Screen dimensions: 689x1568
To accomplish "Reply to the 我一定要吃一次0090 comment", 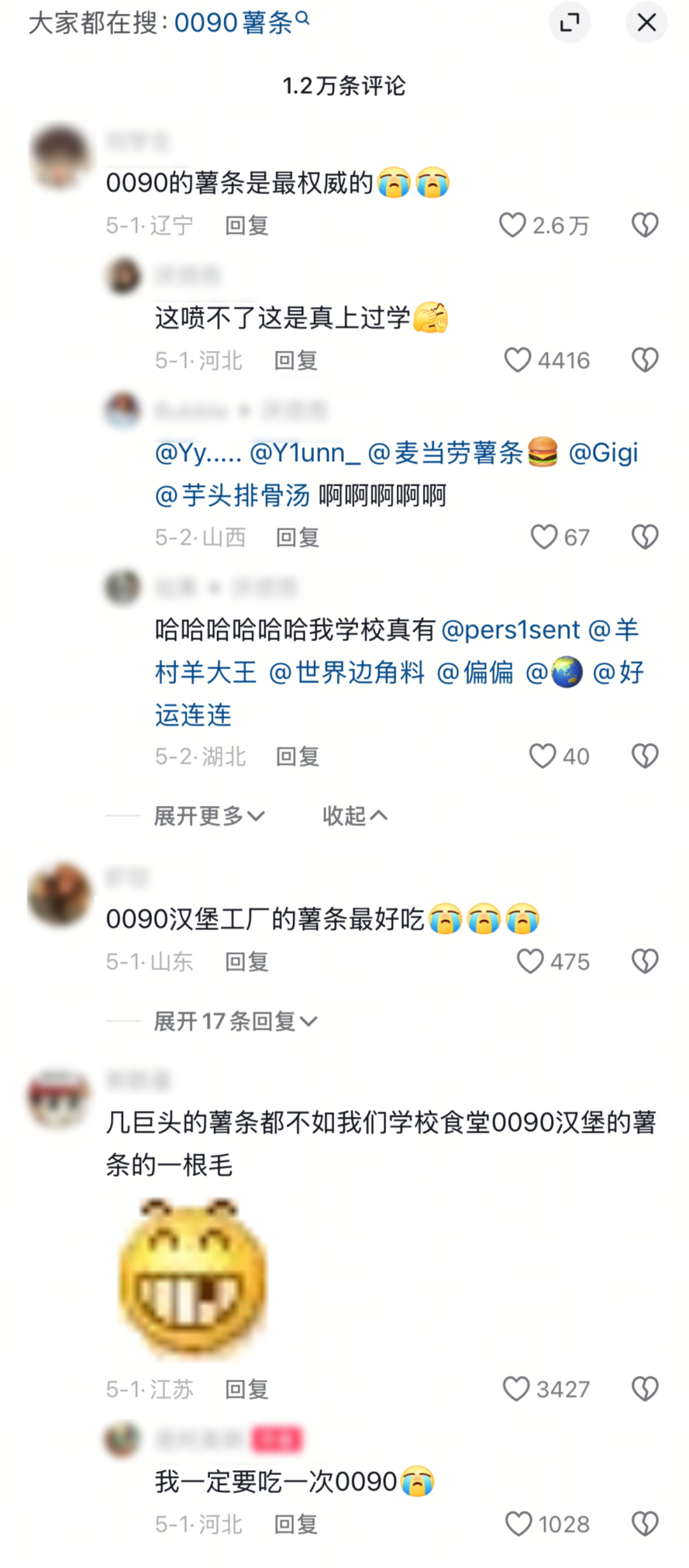I will tap(296, 1525).
